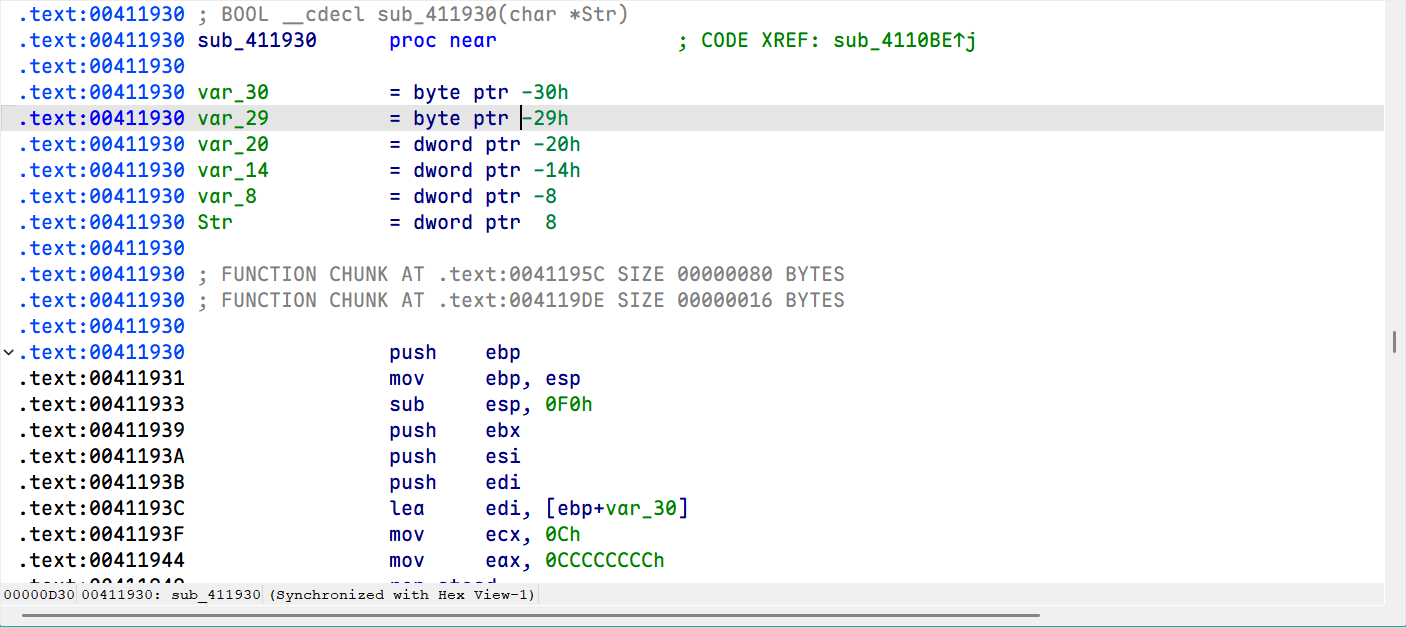Click the var_30 variable definition name
This screenshot has height=627, width=1406.
click(233, 92)
